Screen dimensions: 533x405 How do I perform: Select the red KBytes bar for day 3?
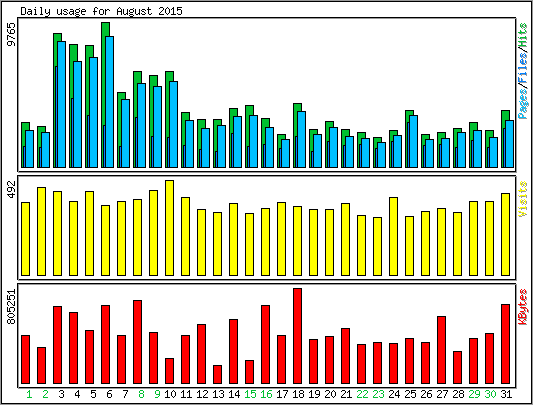click(57, 345)
